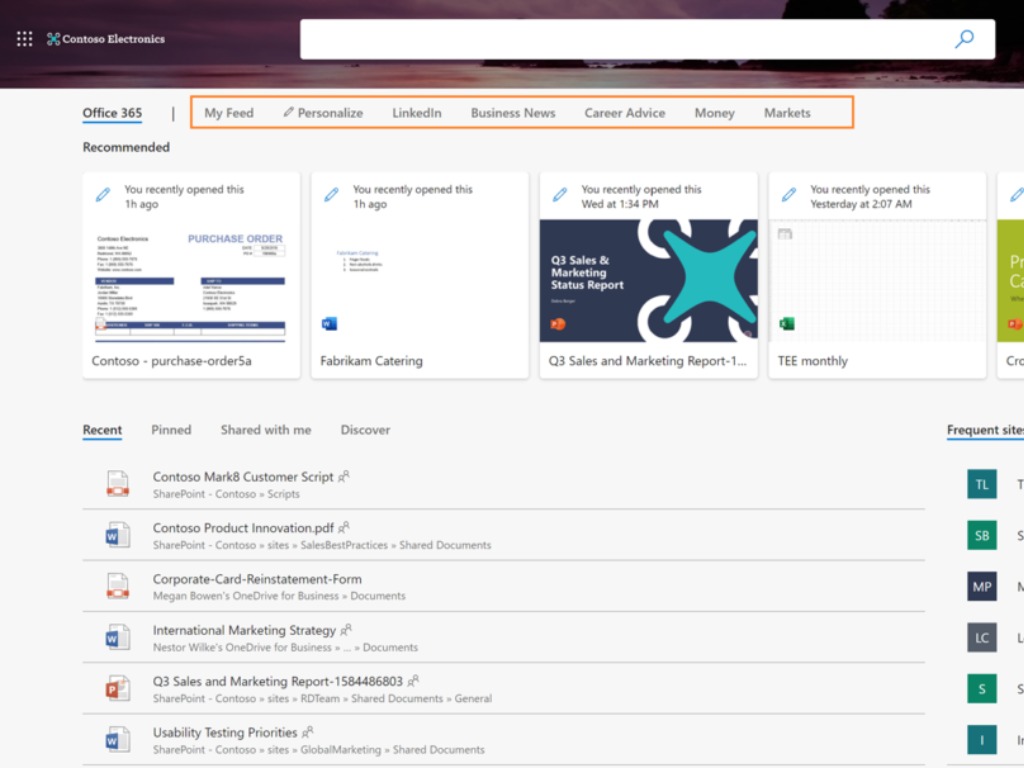Open Contoso Product Innovation.pdf file
Image resolution: width=1024 pixels, height=768 pixels.
click(x=243, y=528)
